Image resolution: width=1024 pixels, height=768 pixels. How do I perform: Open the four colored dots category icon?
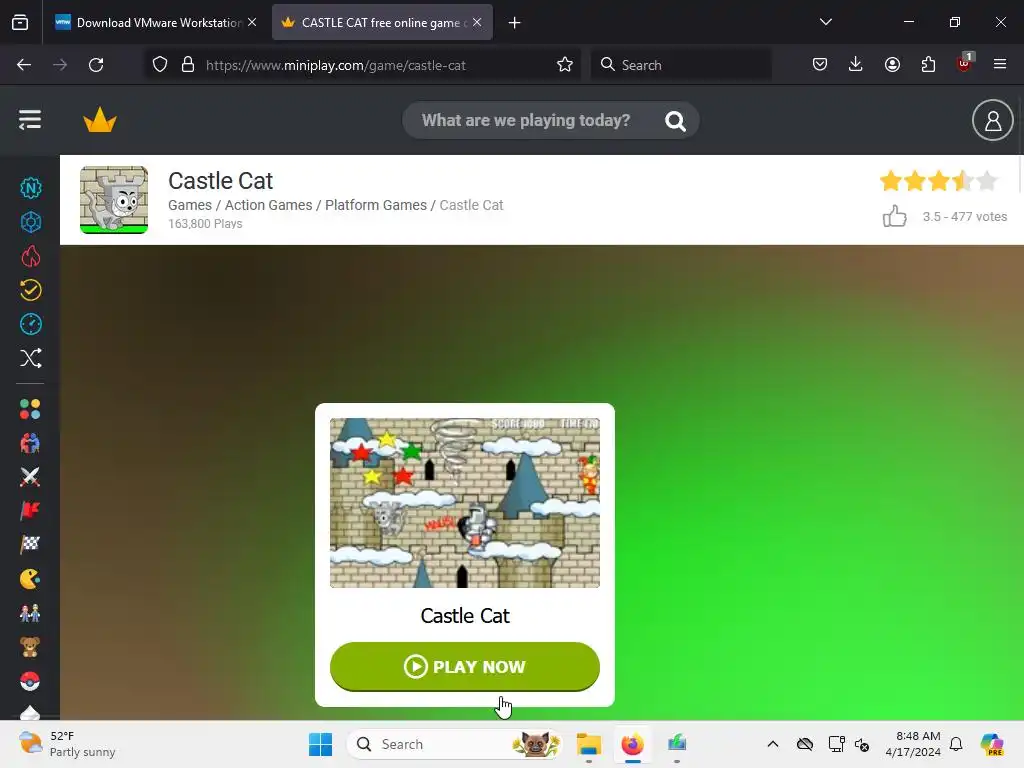click(30, 409)
